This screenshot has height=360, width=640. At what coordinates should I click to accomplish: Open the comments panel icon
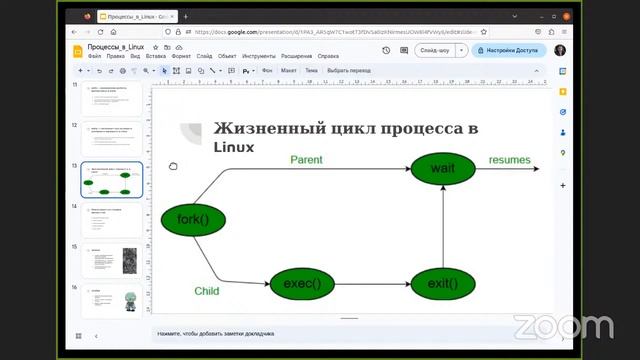click(404, 50)
